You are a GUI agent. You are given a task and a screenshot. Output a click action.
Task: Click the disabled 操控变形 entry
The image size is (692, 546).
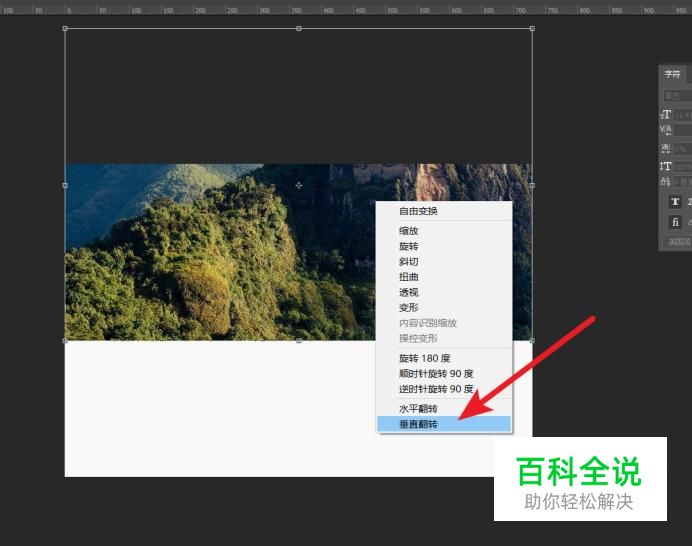click(444, 339)
